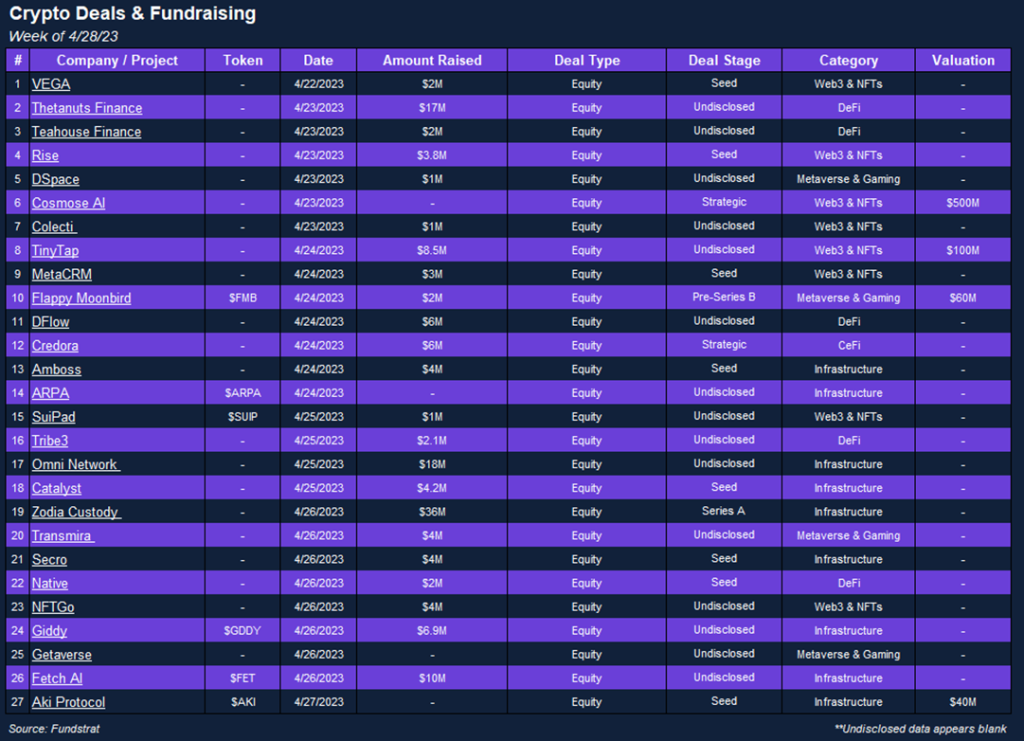Click the Native link
Image resolution: width=1024 pixels, height=741 pixels.
point(50,584)
